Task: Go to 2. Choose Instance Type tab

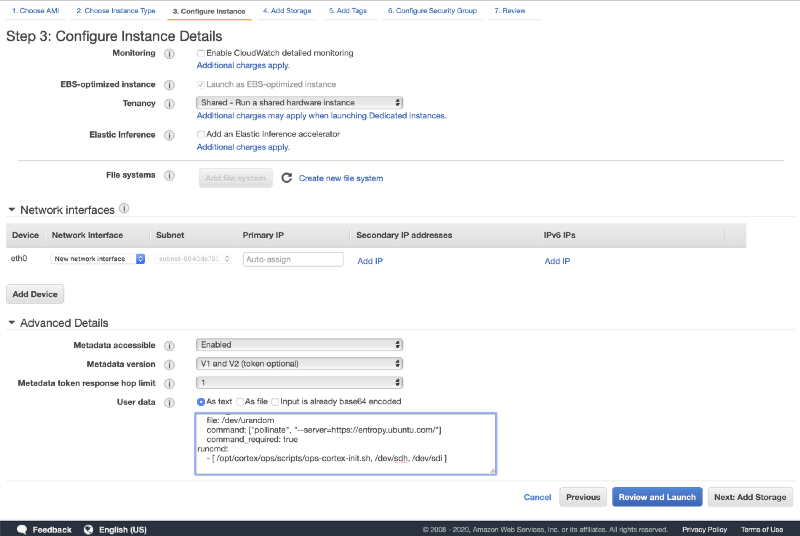Action: pyautogui.click(x=116, y=11)
